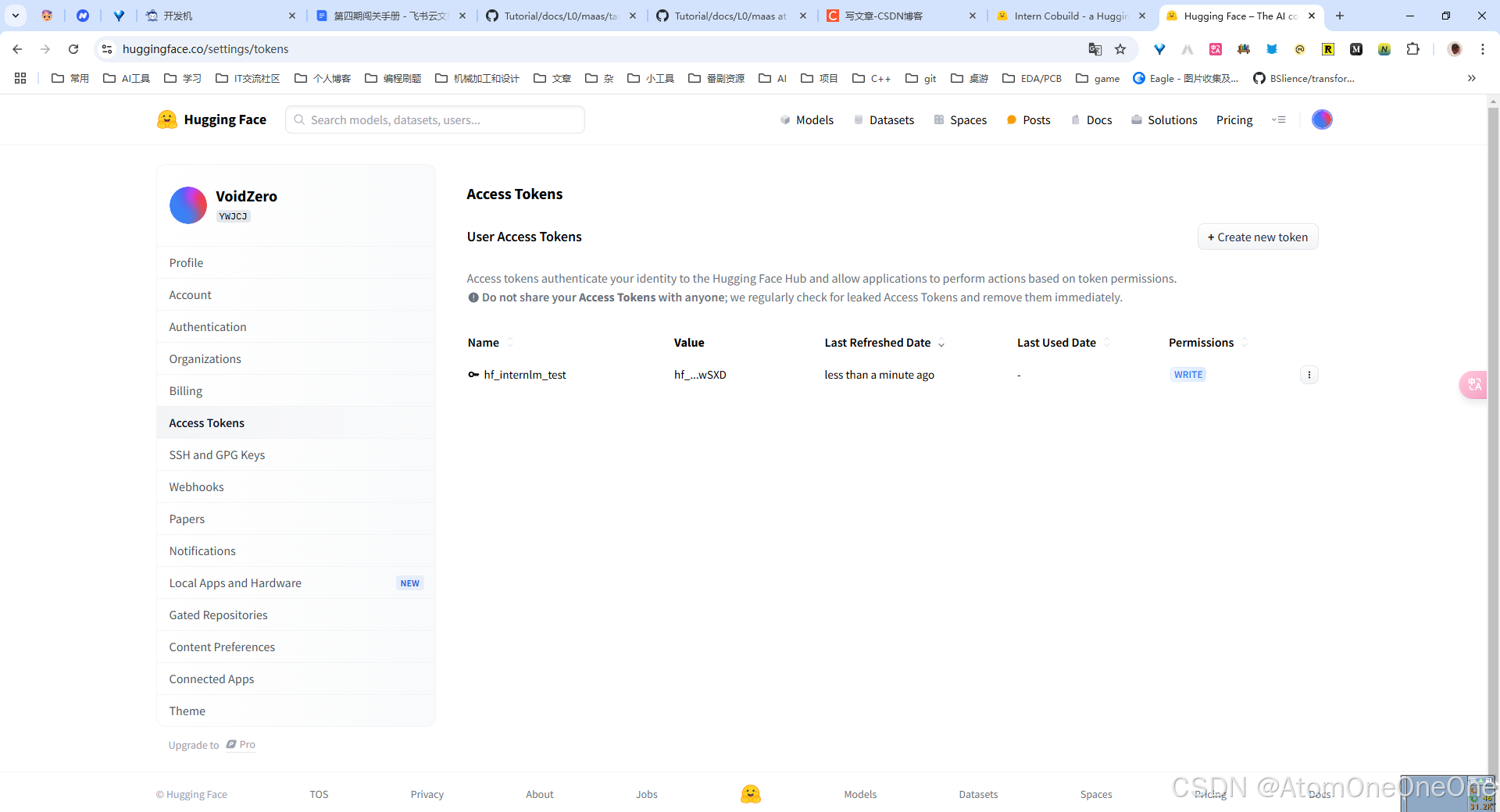Open Chrome three-dot menu
1500x812 pixels.
pos(1482,49)
